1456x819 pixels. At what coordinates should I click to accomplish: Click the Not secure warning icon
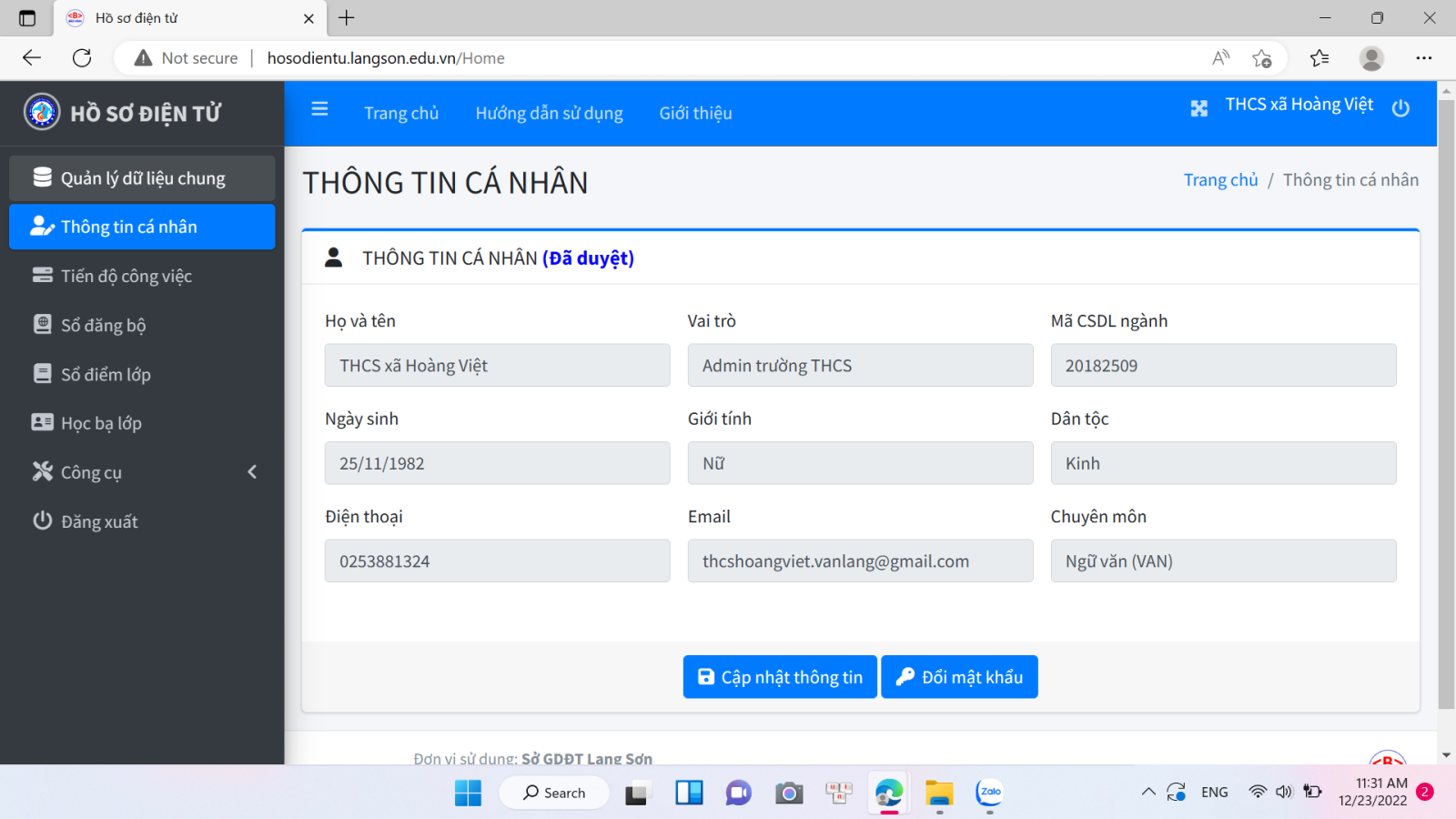pos(143,58)
